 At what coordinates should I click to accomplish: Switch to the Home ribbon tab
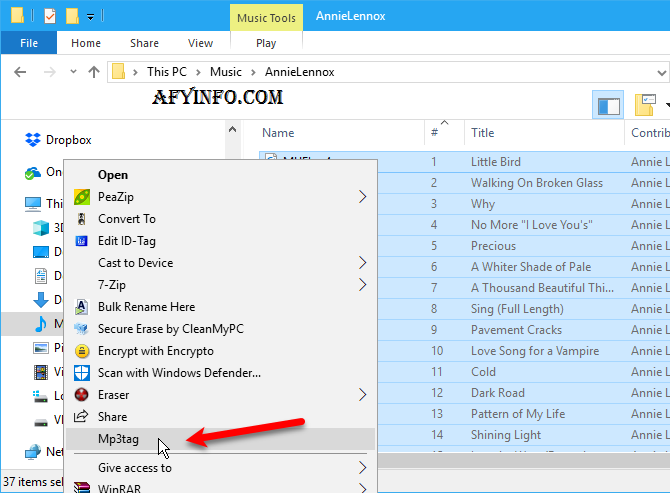[86, 43]
